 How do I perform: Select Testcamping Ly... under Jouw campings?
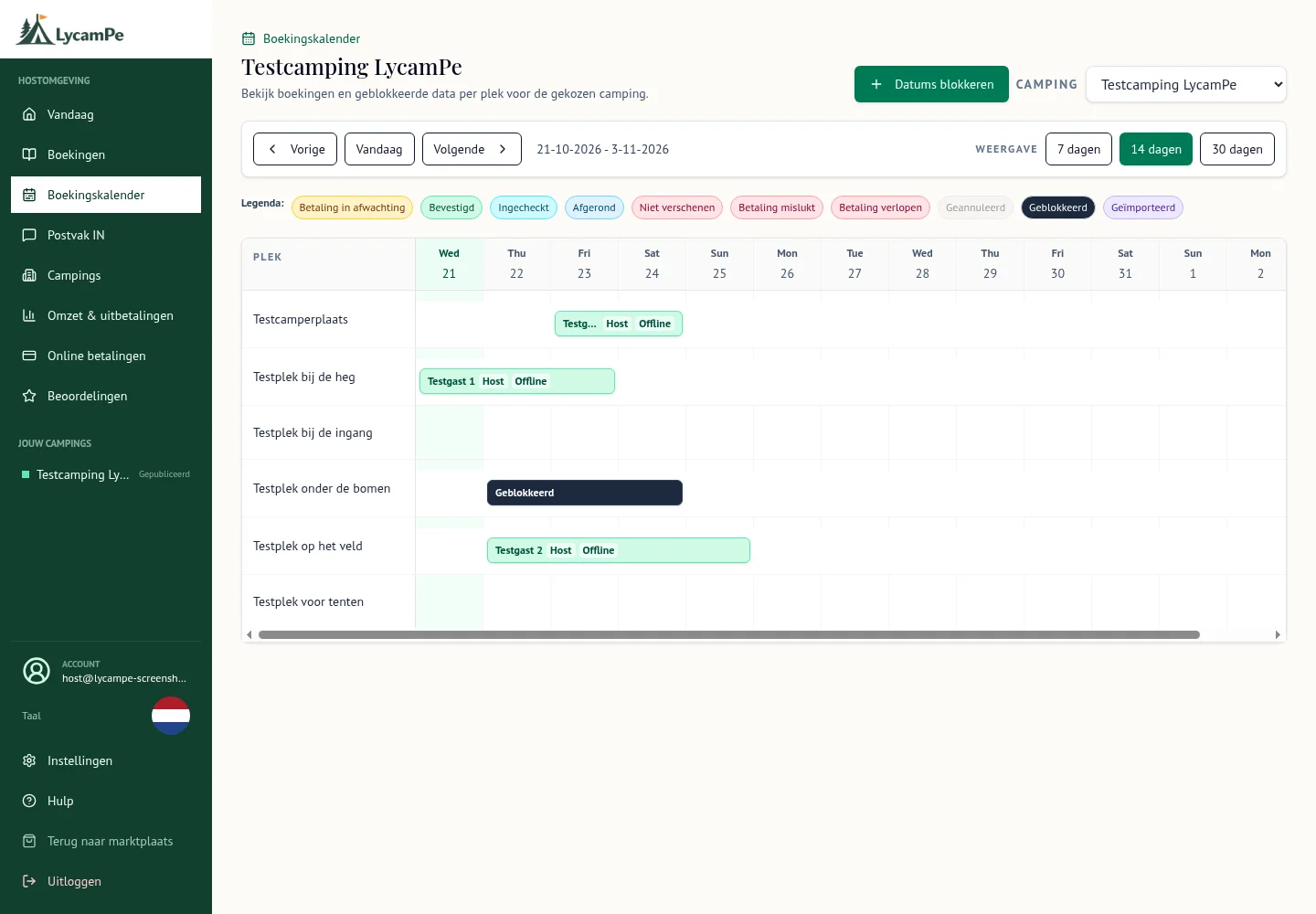(x=106, y=474)
